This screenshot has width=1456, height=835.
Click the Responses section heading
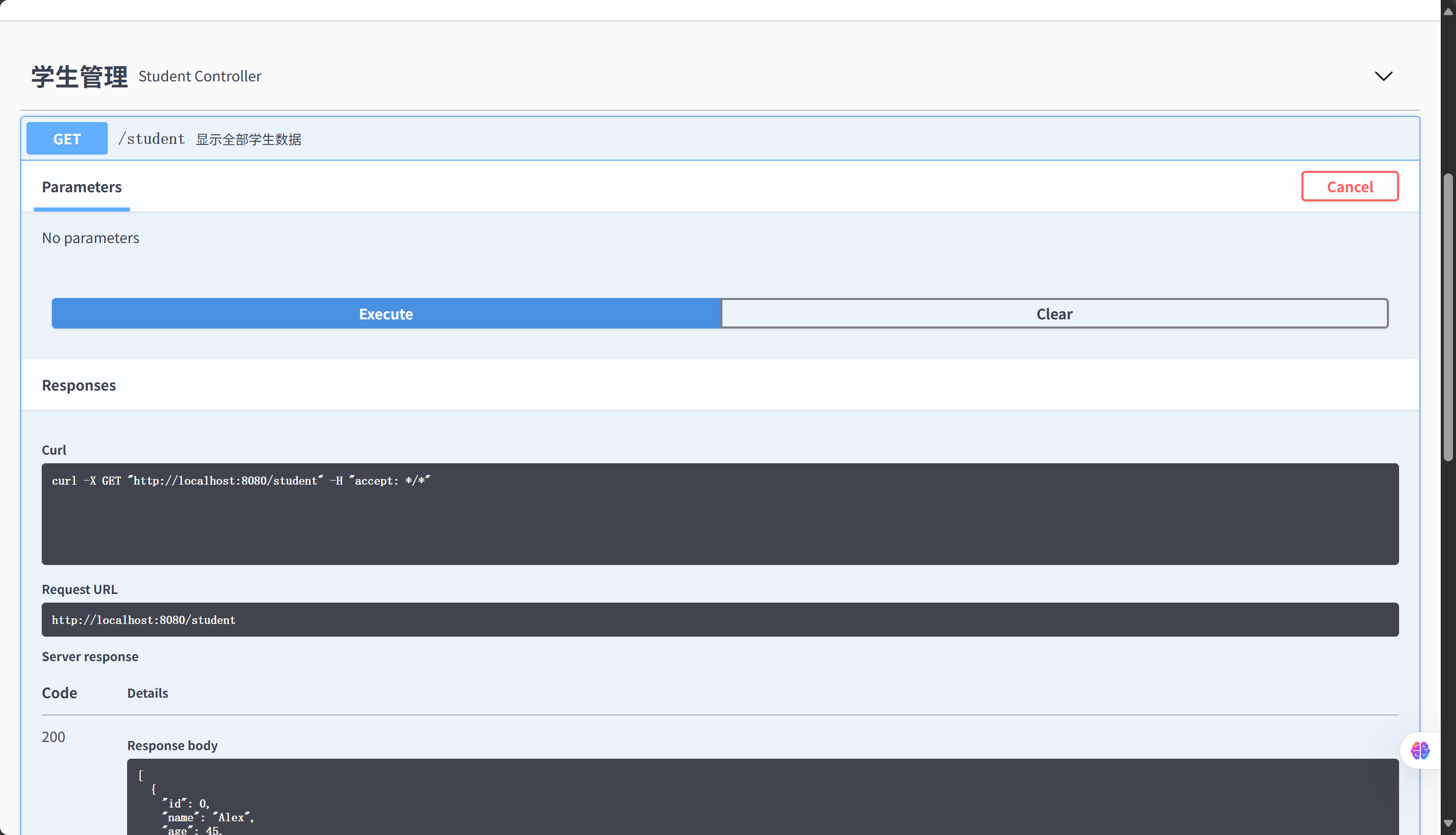pos(78,385)
